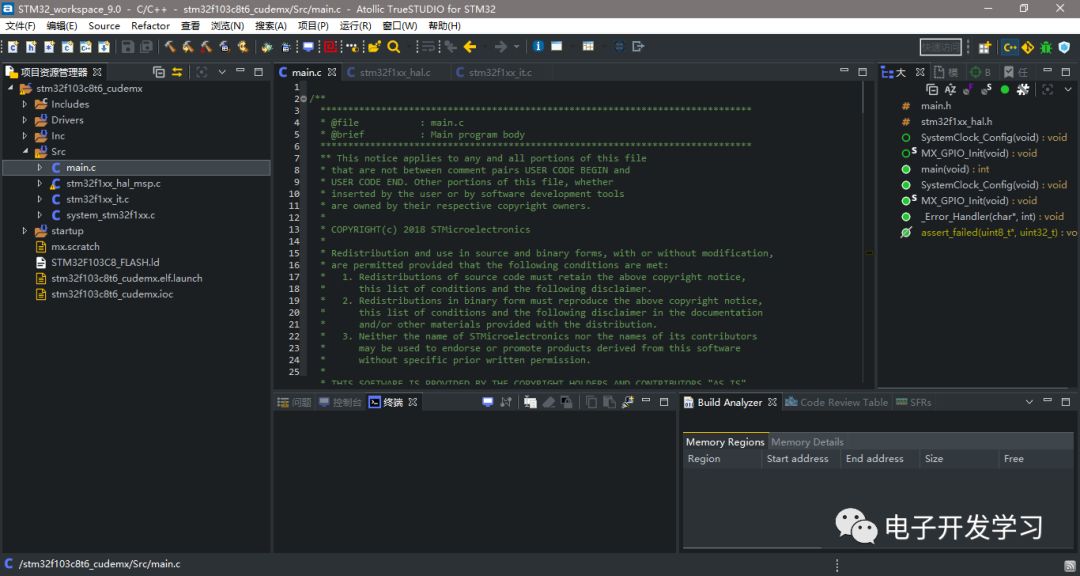
Task: Expand the startup folder
Action: (x=25, y=231)
